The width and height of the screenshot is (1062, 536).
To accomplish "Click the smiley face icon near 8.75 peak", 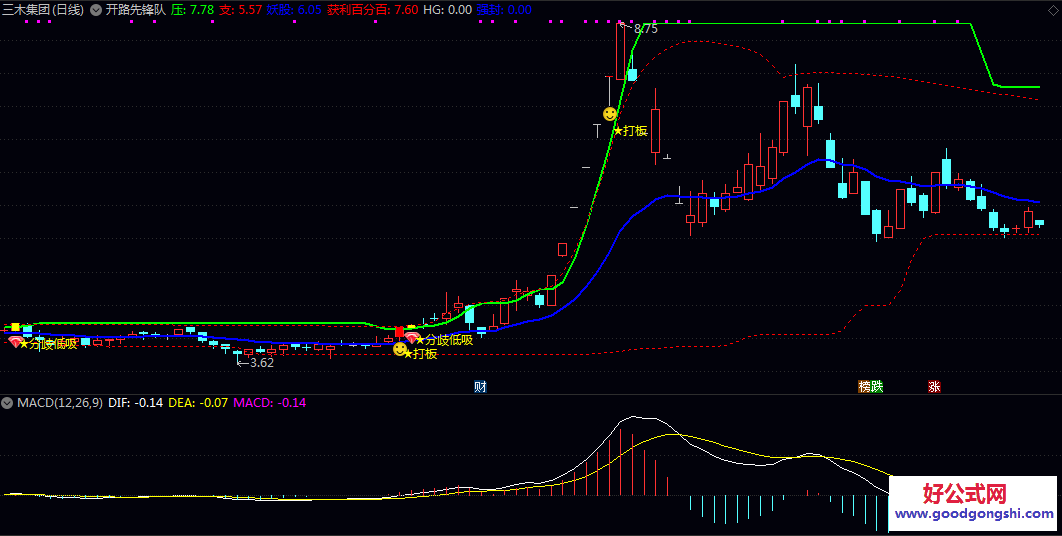I will pyautogui.click(x=610, y=114).
